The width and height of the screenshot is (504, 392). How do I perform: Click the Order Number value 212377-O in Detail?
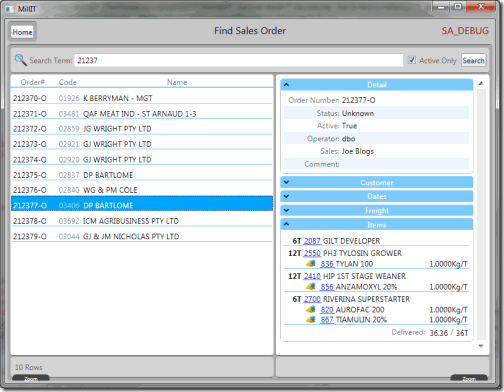(359, 100)
